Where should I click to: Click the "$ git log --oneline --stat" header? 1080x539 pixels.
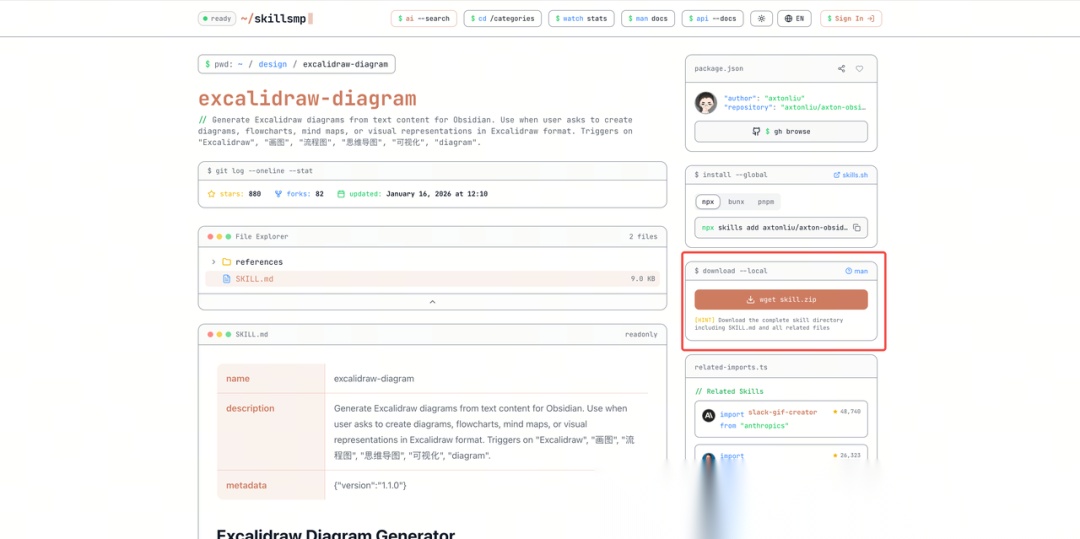[x=260, y=171]
